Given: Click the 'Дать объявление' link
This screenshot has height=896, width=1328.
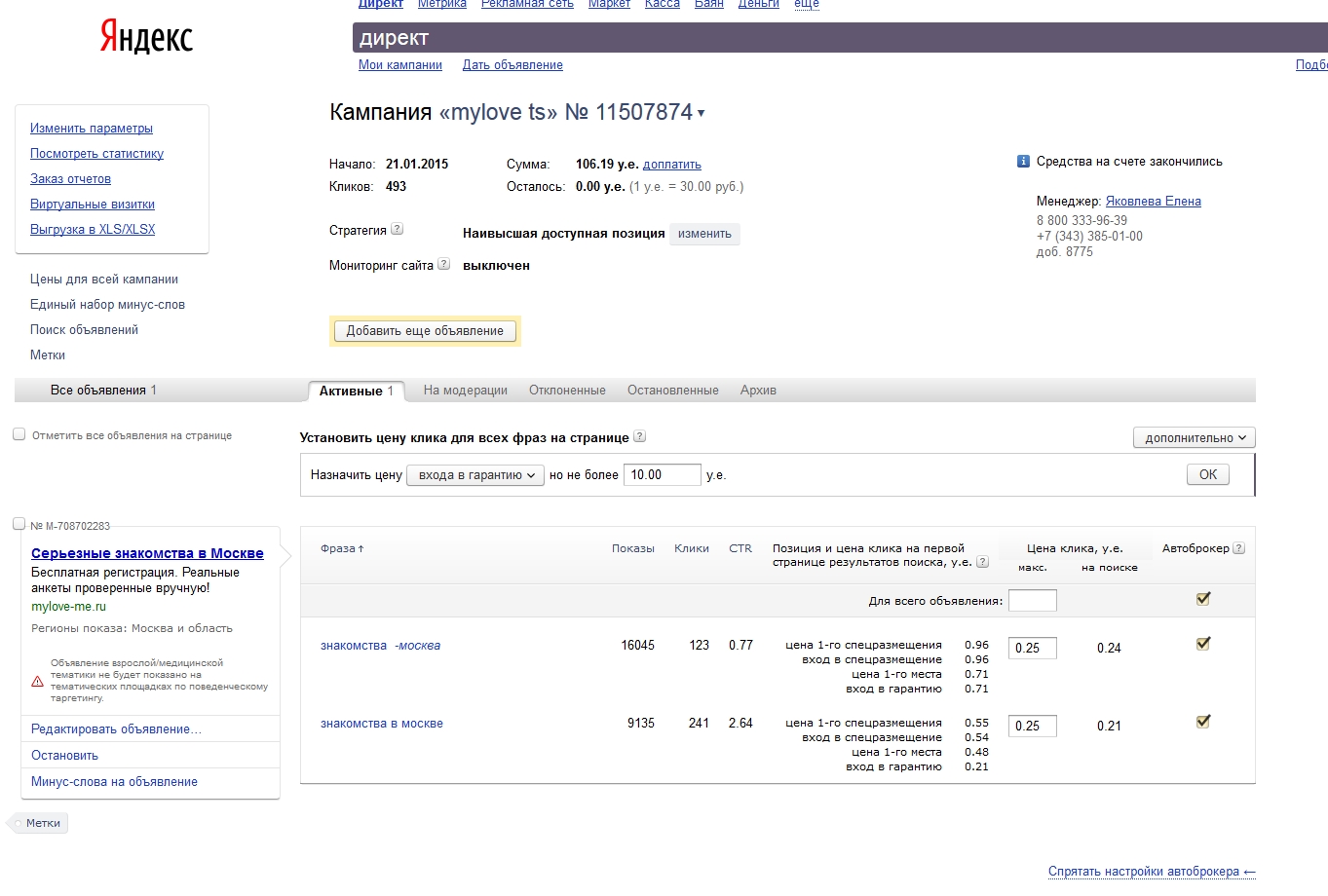Looking at the screenshot, I should pyautogui.click(x=512, y=65).
